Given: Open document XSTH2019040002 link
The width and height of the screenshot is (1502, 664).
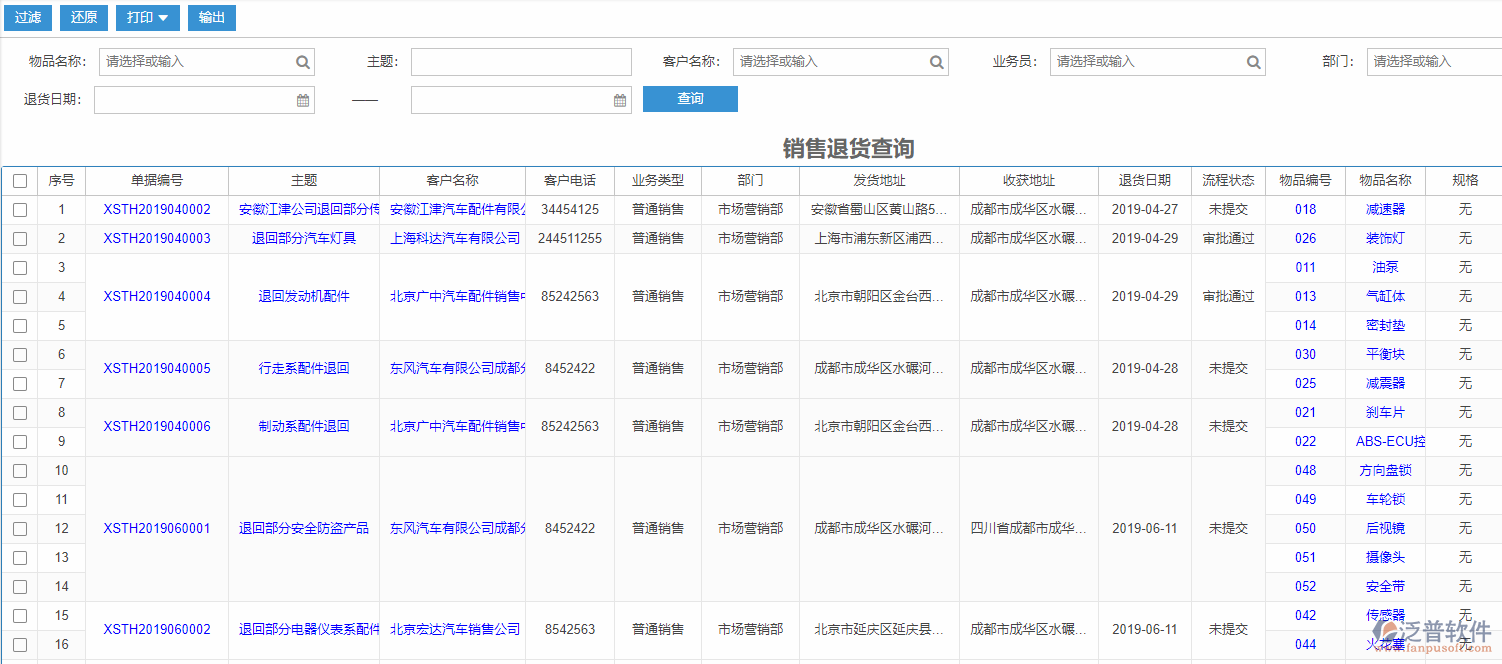Looking at the screenshot, I should coord(157,209).
